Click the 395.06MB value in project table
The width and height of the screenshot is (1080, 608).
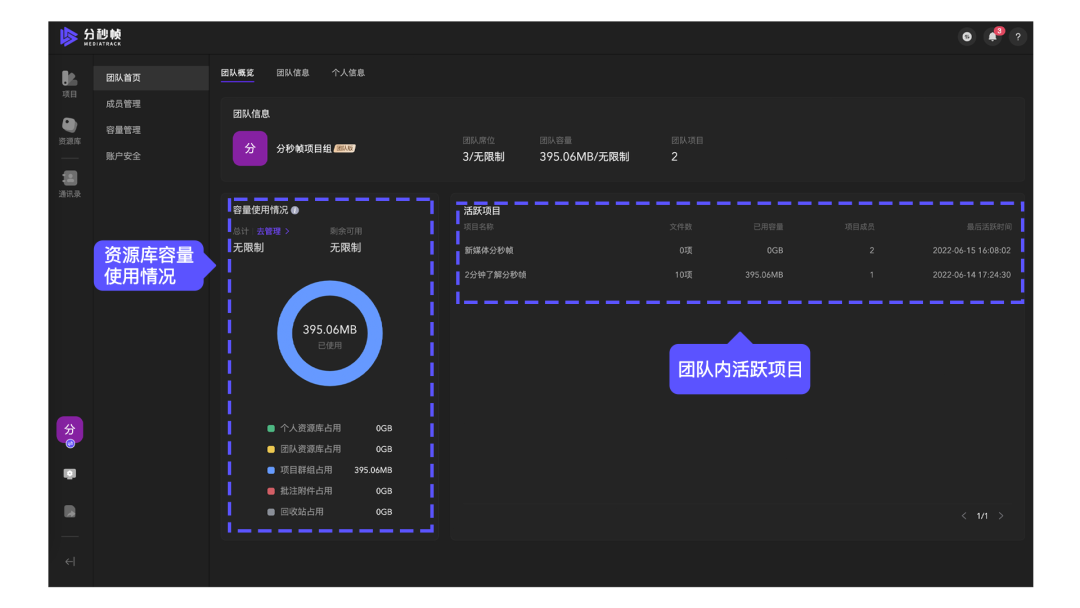click(x=764, y=275)
